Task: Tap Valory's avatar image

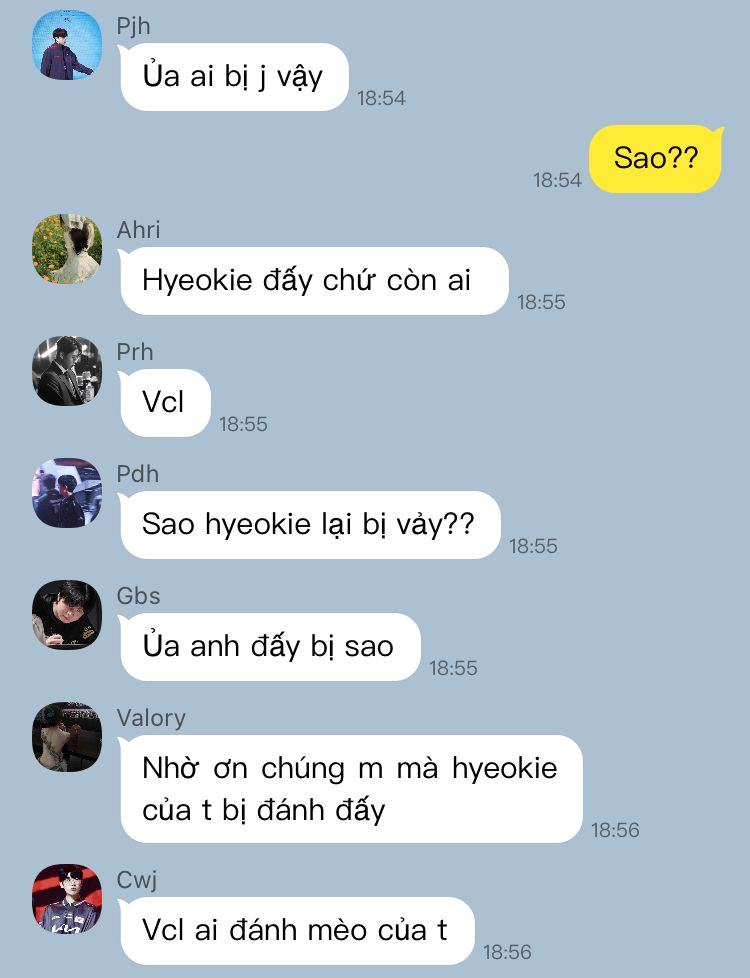Action: 67,737
